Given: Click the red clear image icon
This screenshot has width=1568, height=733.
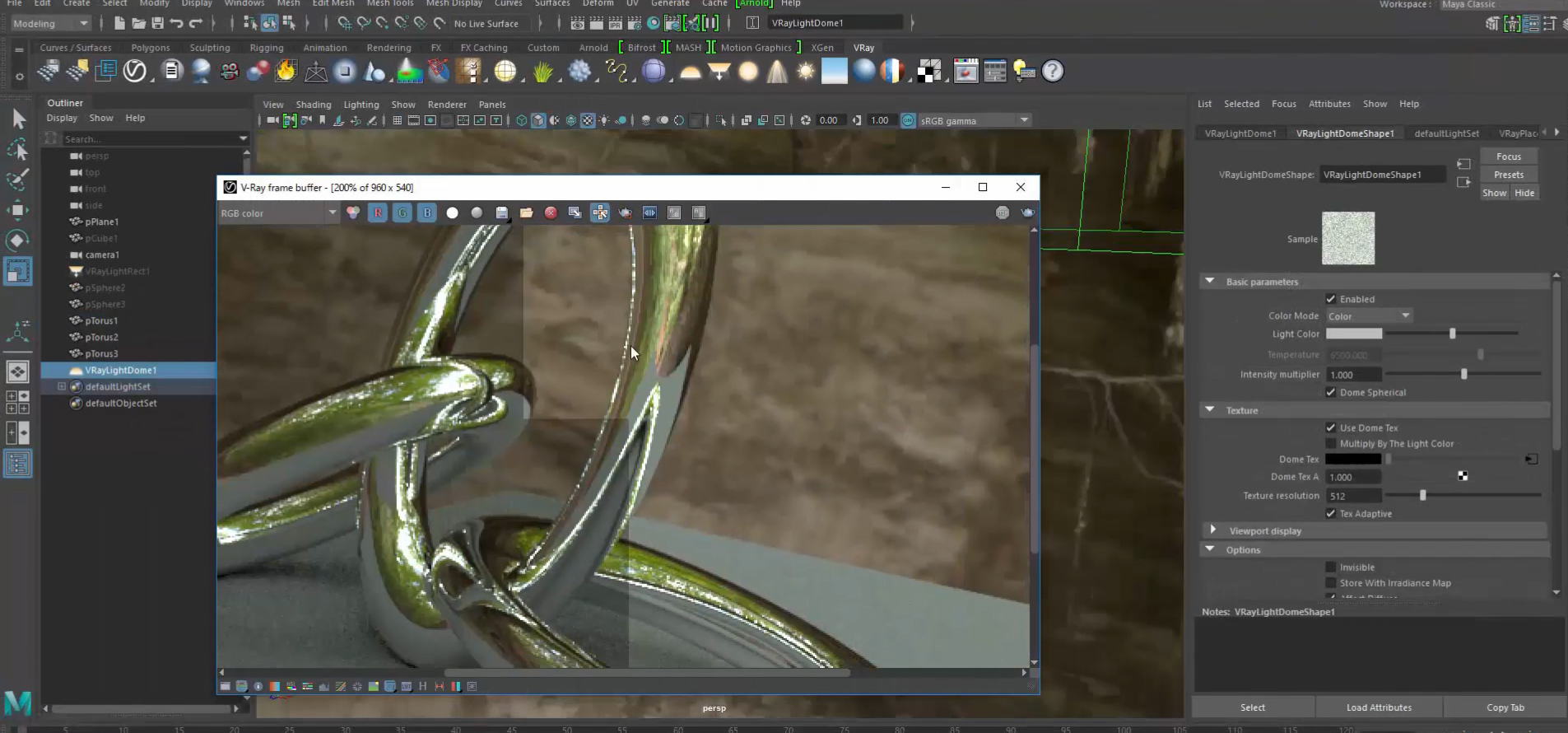Looking at the screenshot, I should (551, 213).
